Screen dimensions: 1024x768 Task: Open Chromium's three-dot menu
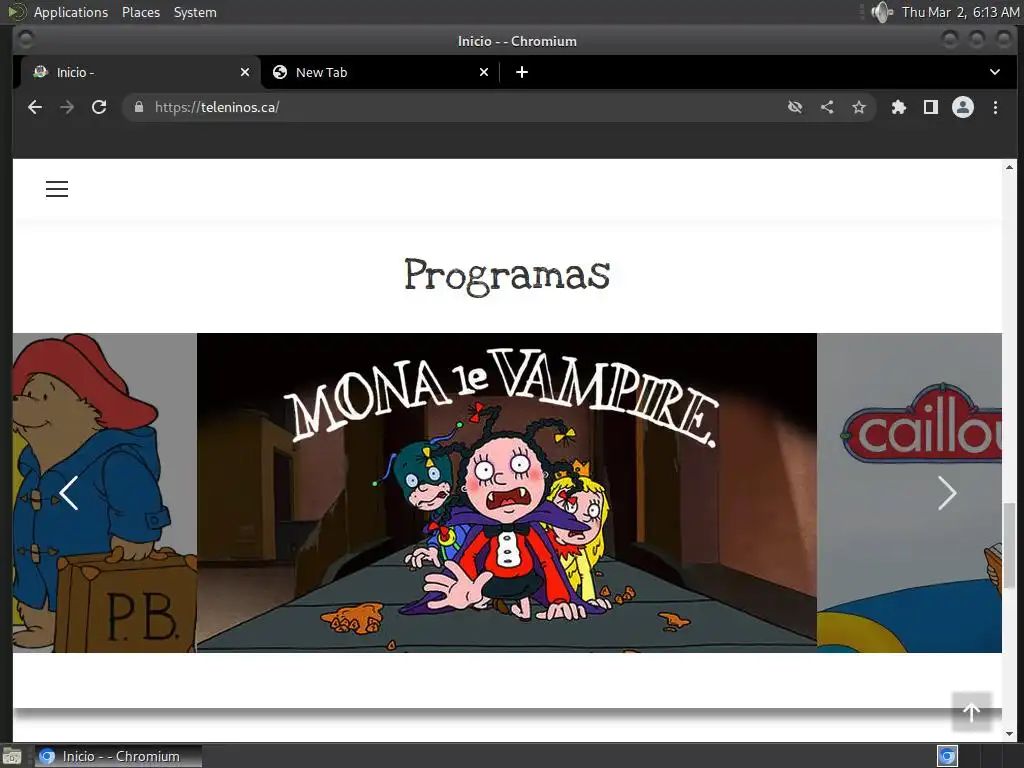pyautogui.click(x=995, y=107)
